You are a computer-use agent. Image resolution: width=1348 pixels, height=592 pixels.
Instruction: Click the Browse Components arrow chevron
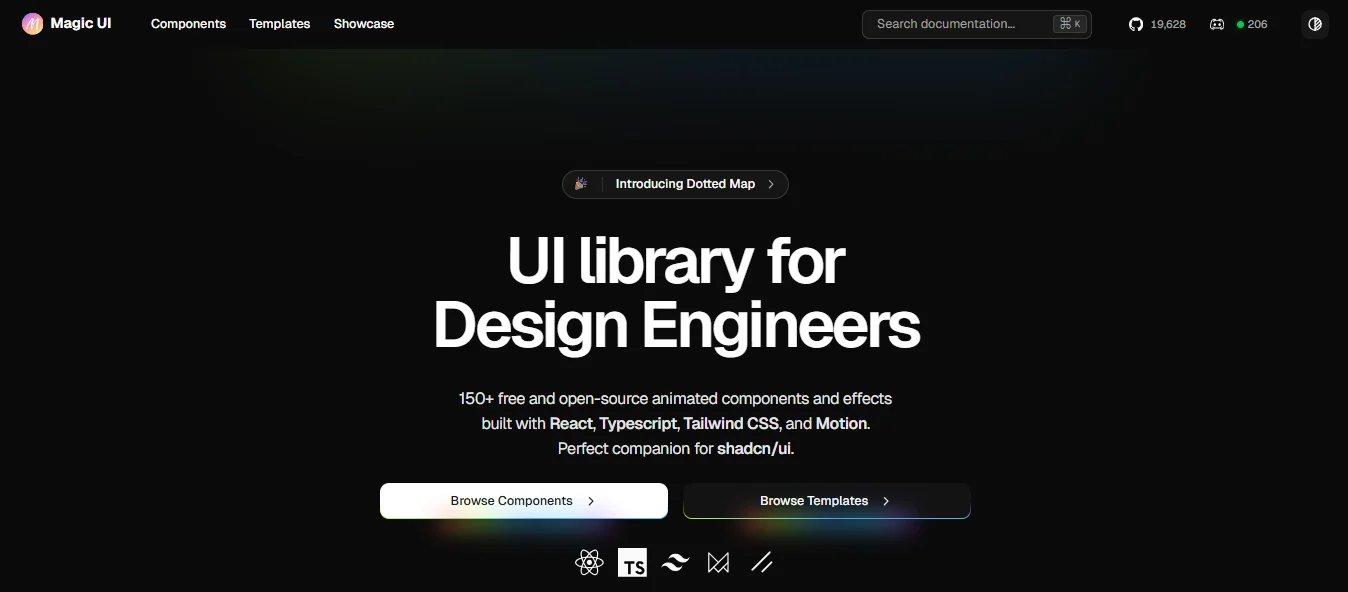[591, 500]
